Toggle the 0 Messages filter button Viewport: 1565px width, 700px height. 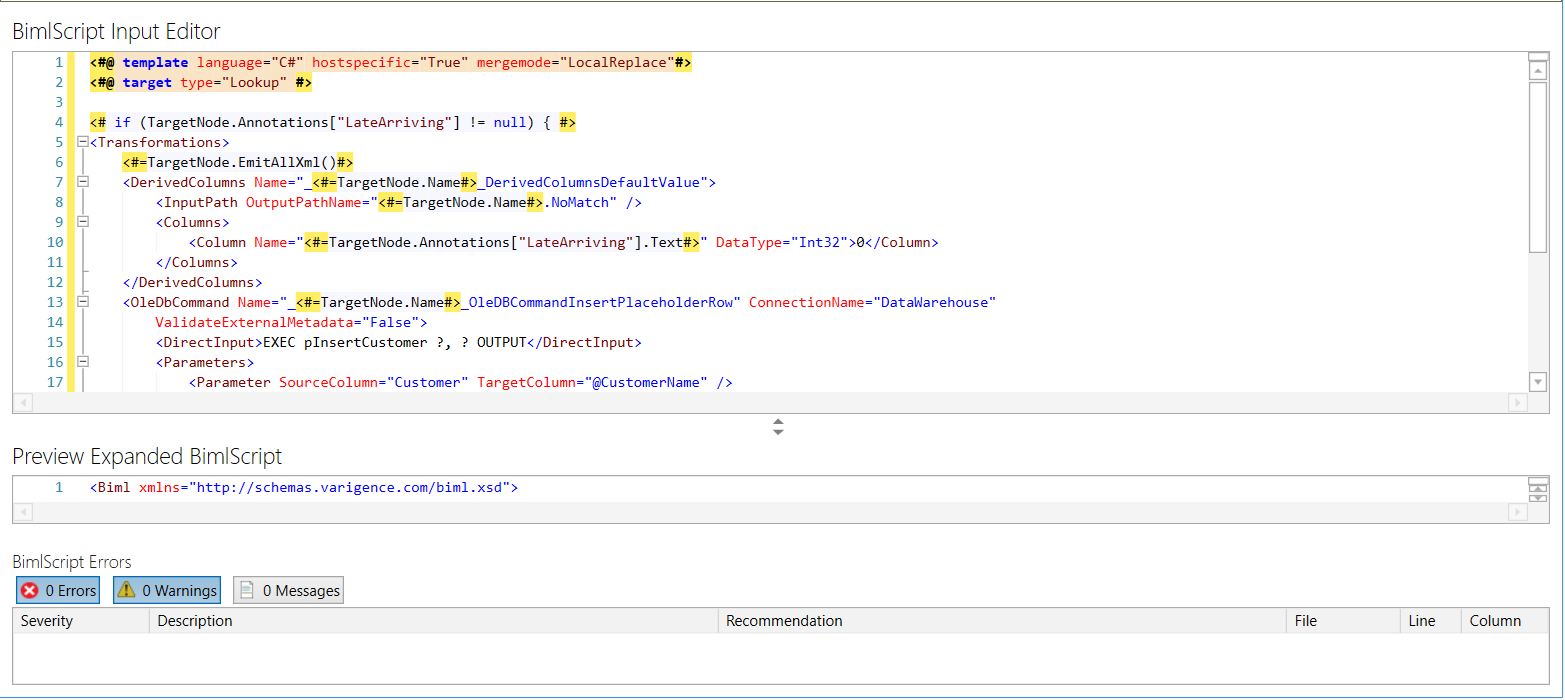click(x=288, y=590)
